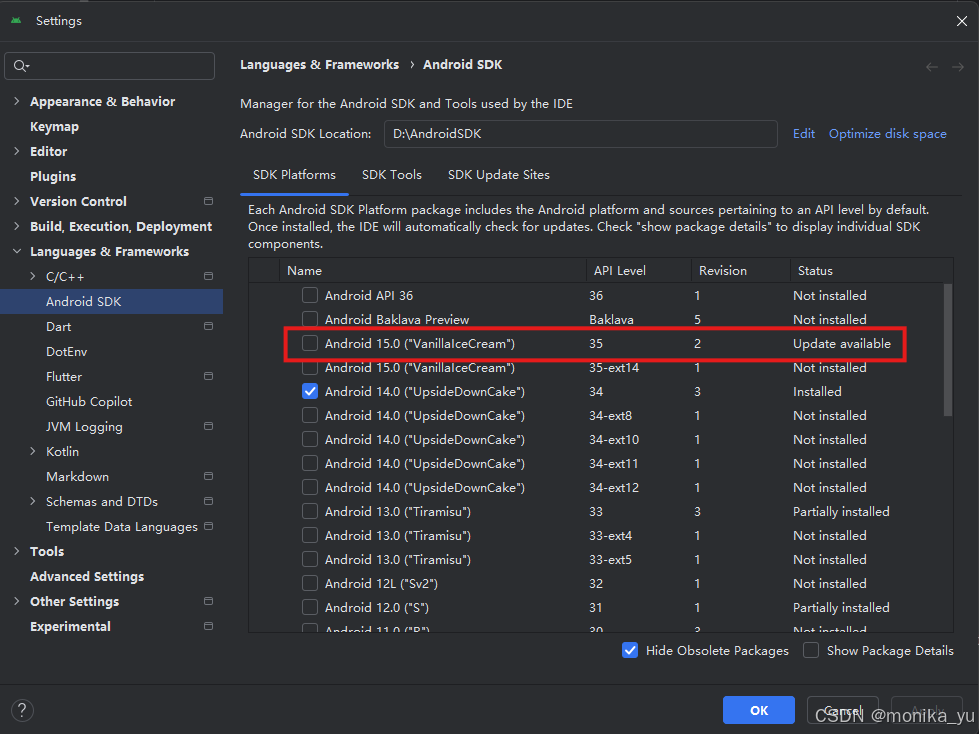Expand the Kotlin settings group
Screen dimensions: 979x734
(x=31, y=451)
